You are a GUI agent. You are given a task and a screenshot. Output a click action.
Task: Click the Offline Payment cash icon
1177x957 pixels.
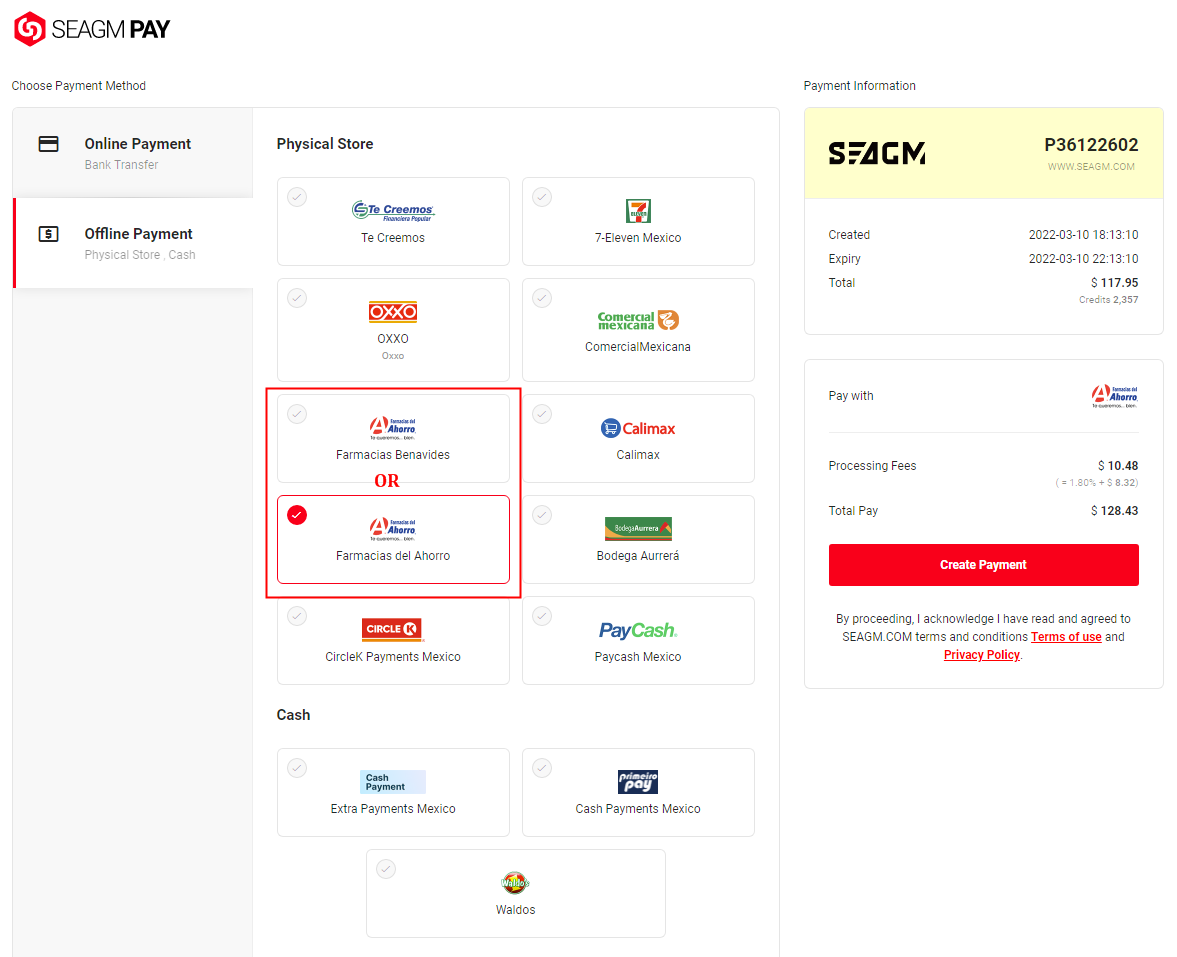click(49, 234)
